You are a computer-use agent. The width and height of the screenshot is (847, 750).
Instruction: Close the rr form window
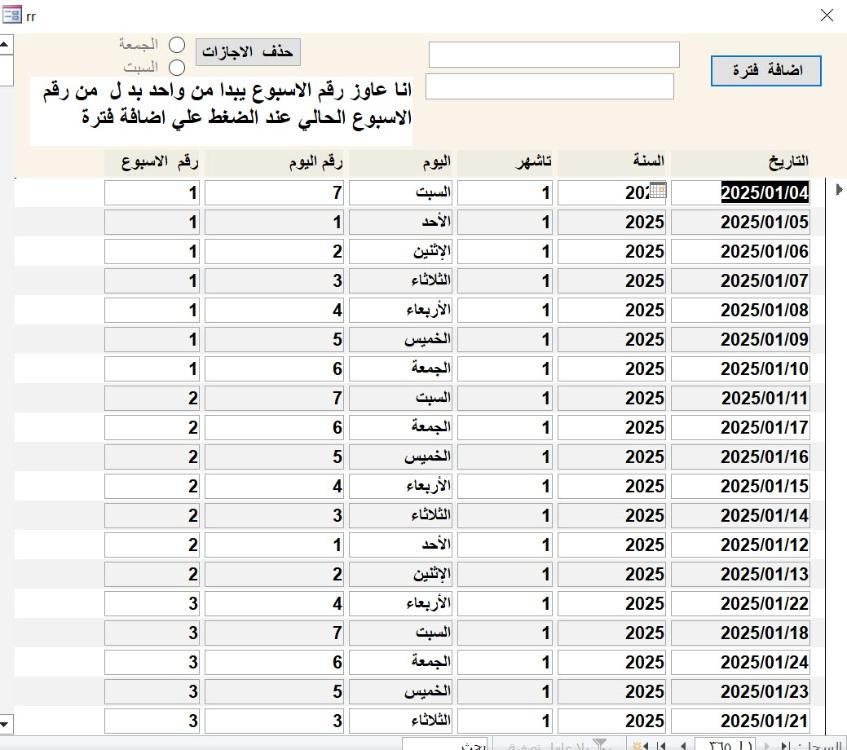[x=826, y=15]
